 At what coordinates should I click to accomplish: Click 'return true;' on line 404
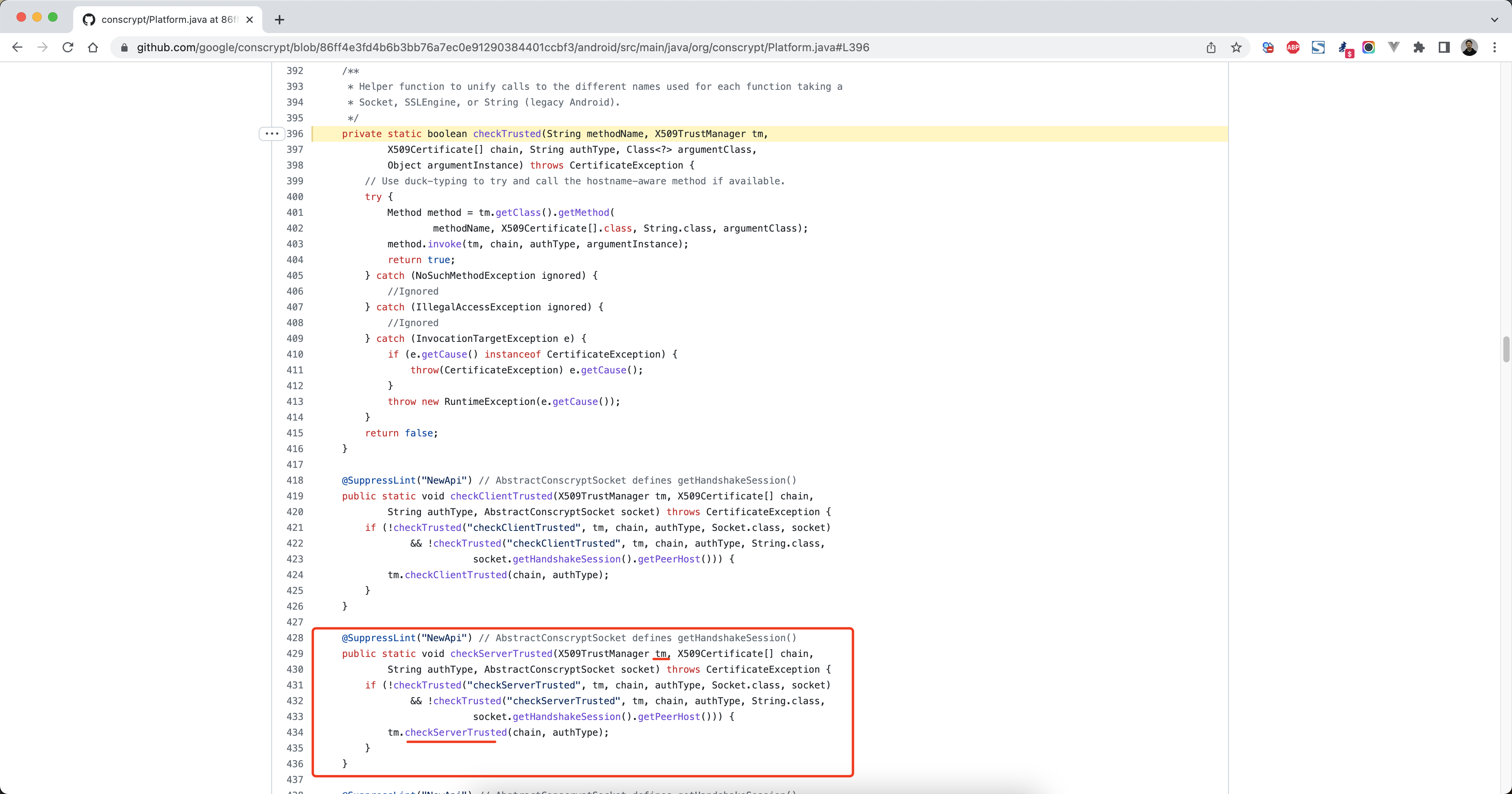coord(421,260)
